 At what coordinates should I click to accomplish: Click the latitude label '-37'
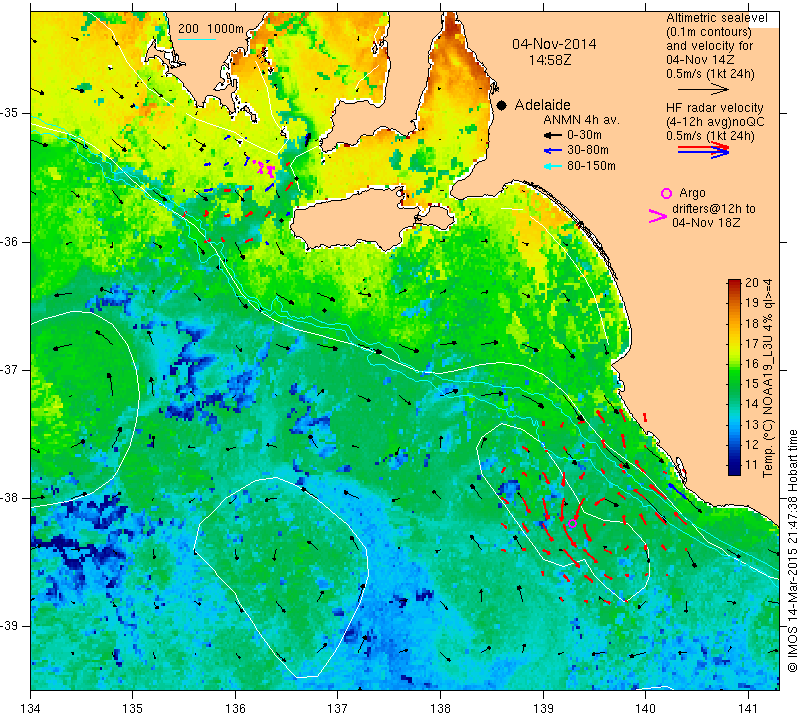10,369
